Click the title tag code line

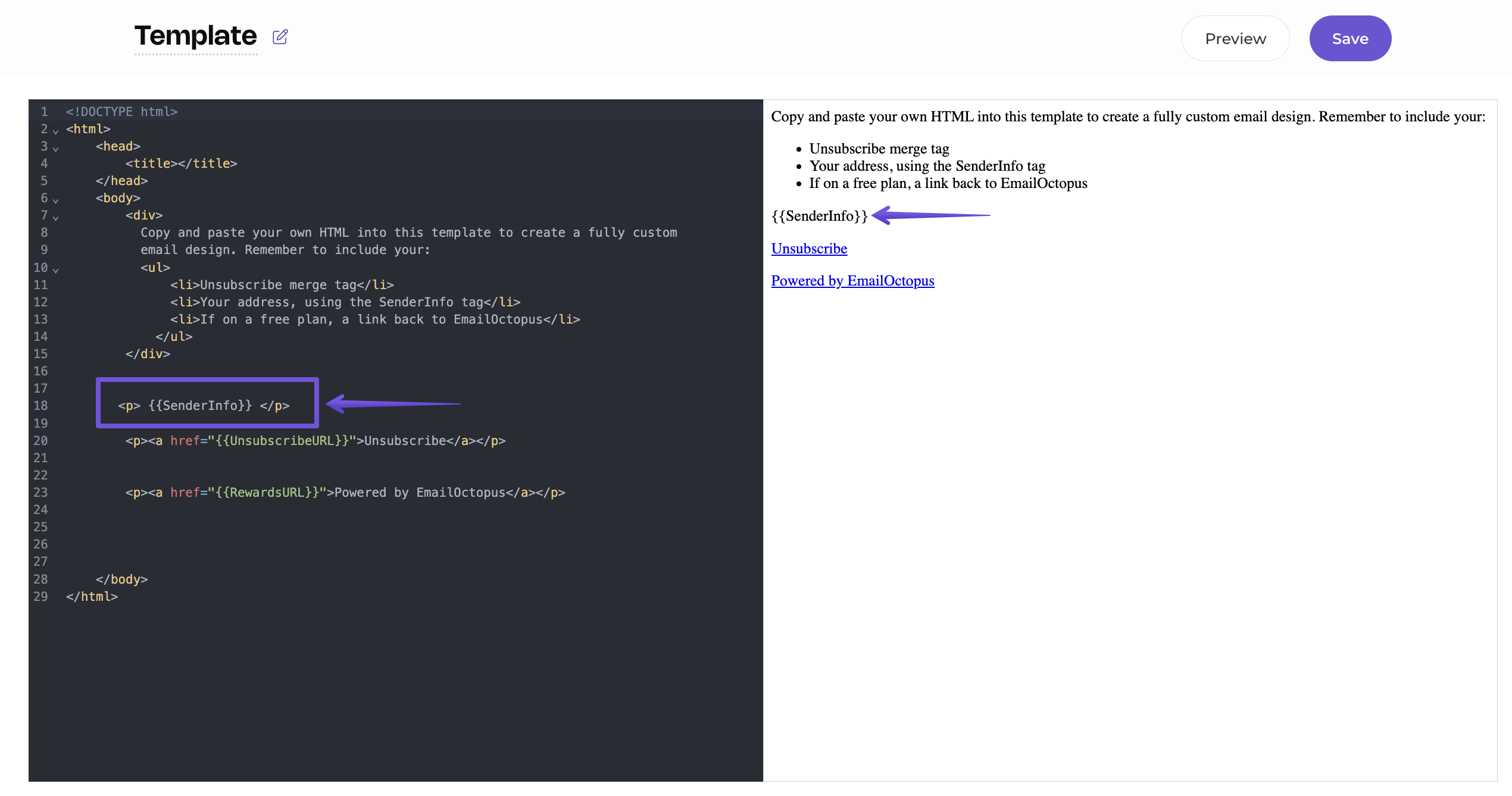[181, 164]
